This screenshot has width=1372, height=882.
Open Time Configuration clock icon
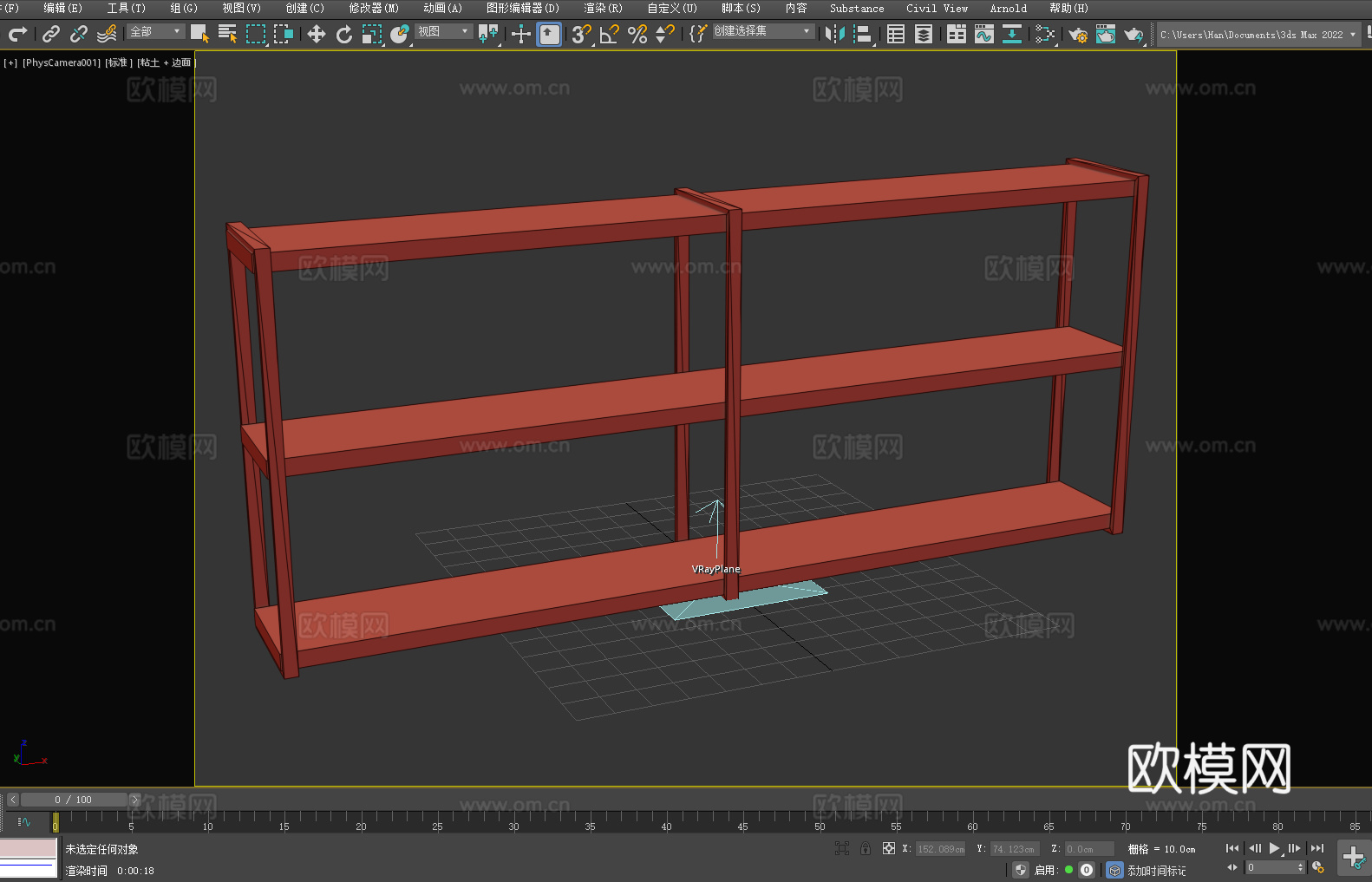[1318, 867]
